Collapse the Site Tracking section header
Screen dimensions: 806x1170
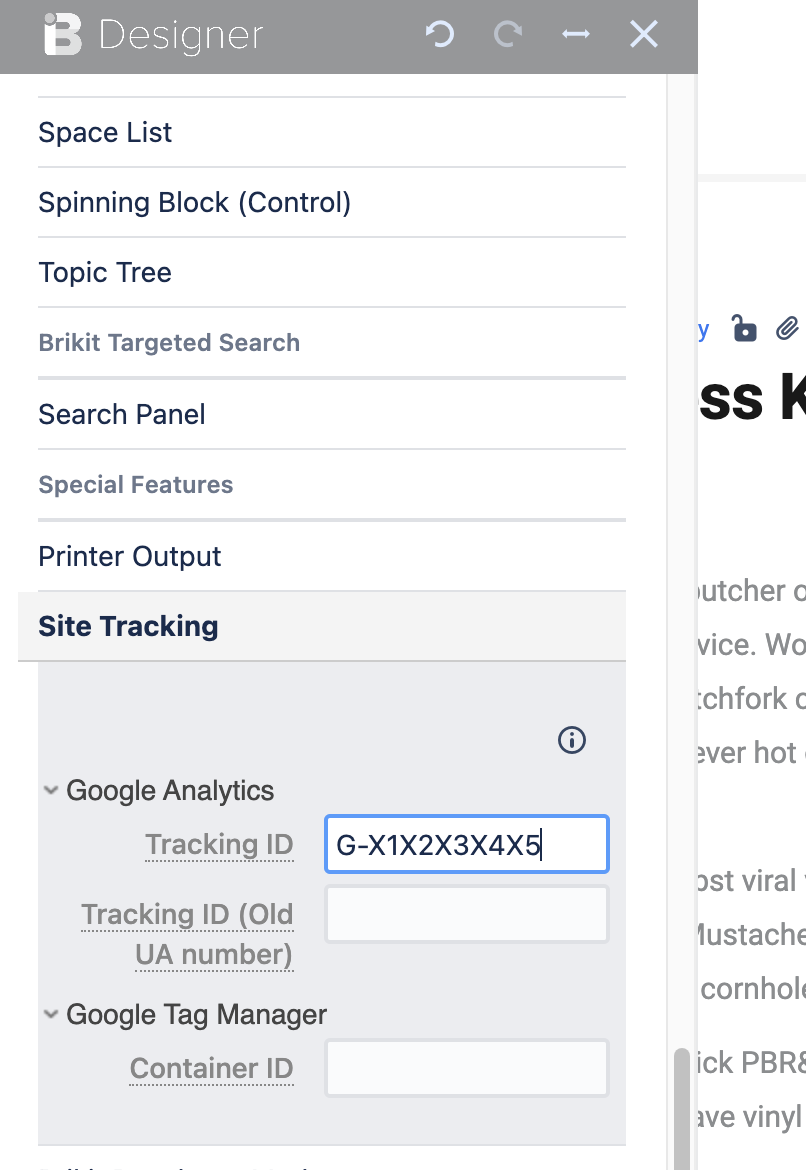322,627
